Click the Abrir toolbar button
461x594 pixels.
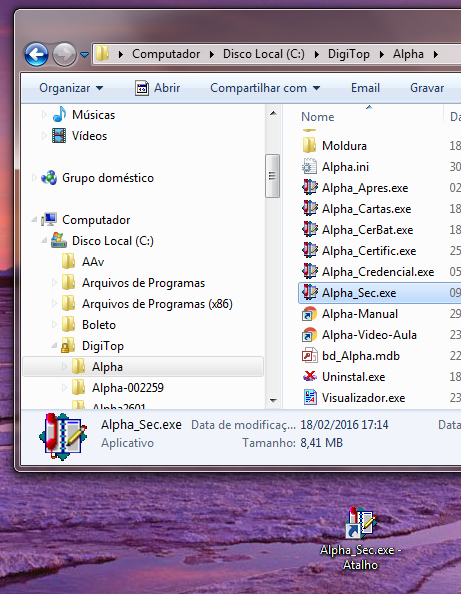point(158,88)
